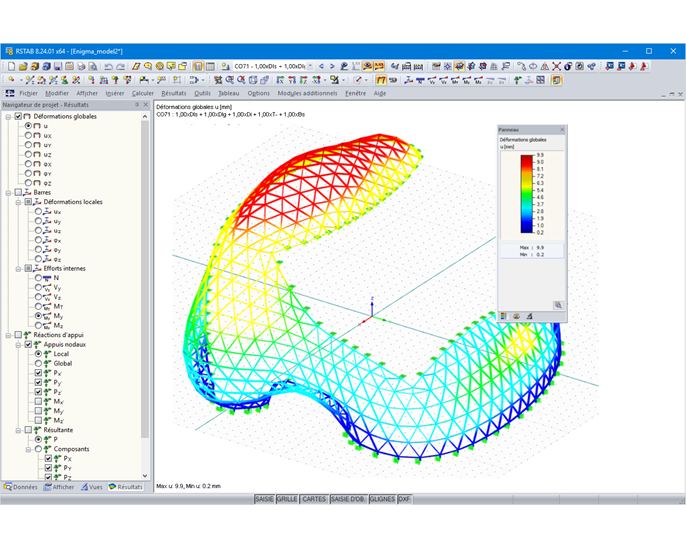Create a new model with the New icon
The width and height of the screenshot is (686, 549).
[x=11, y=66]
